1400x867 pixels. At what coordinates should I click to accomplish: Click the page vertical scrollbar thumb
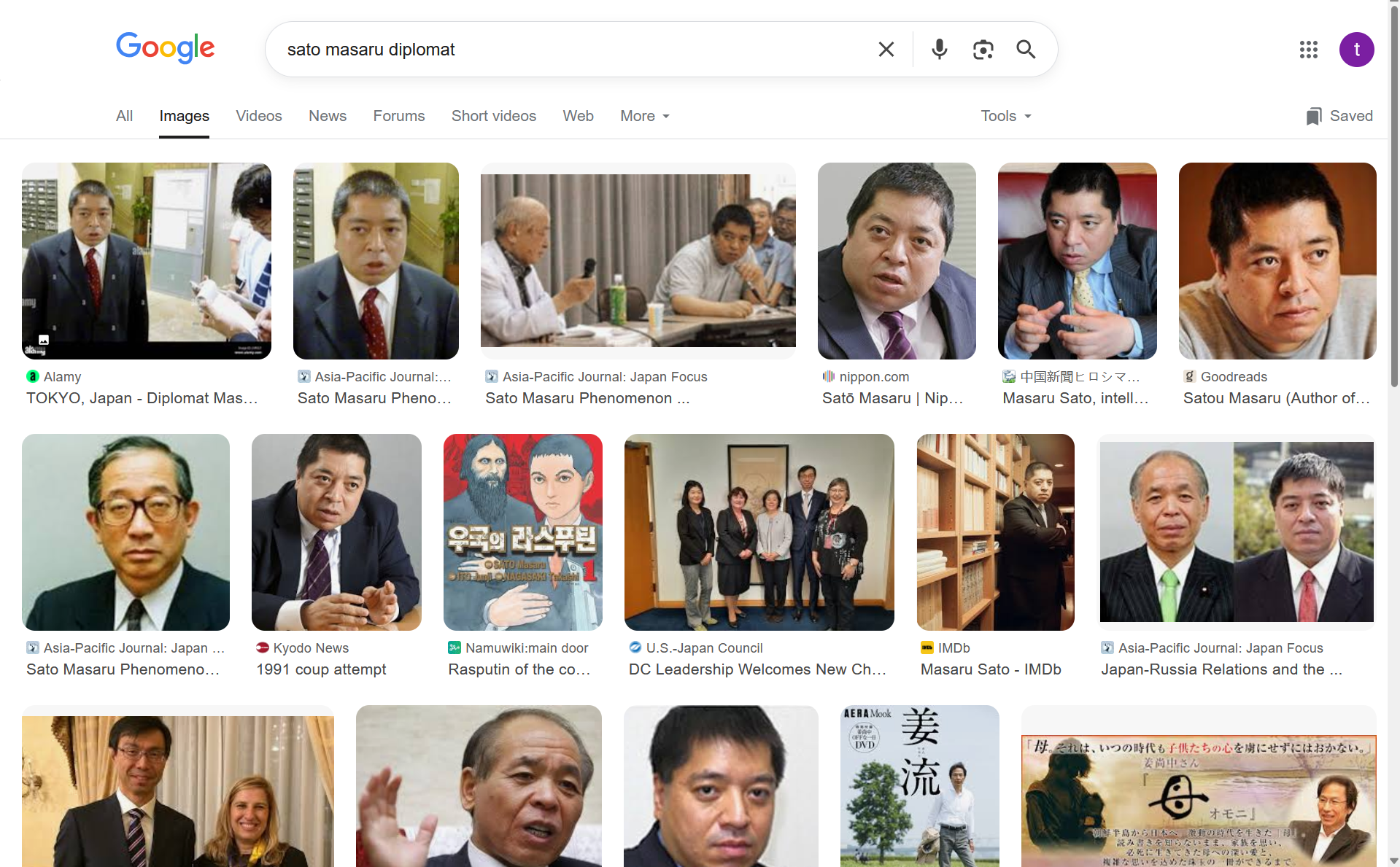click(1394, 197)
